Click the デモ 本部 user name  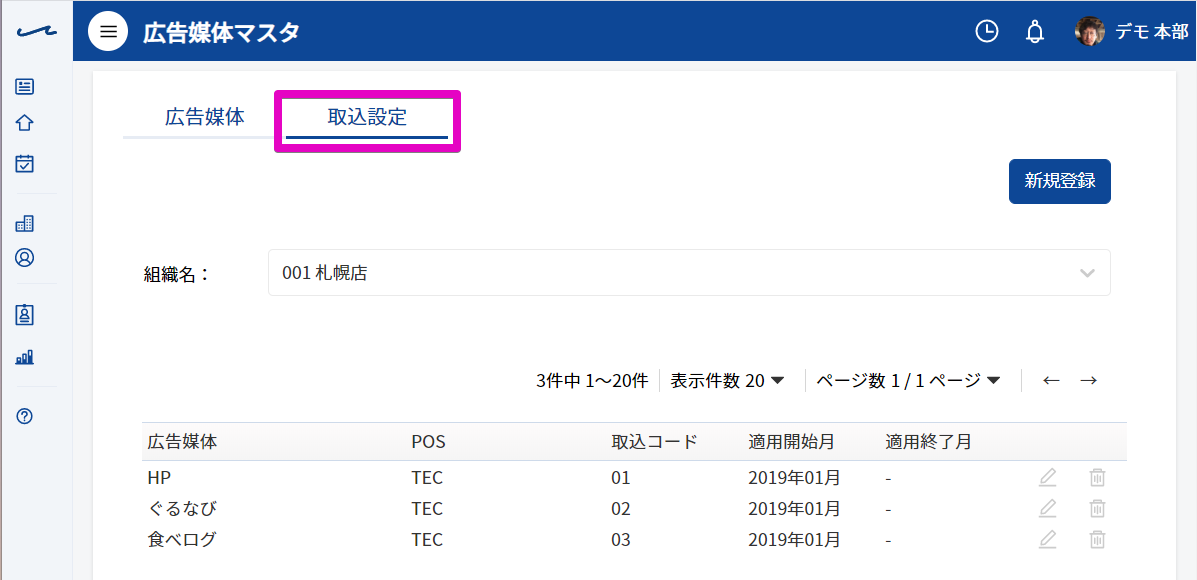tap(1151, 31)
